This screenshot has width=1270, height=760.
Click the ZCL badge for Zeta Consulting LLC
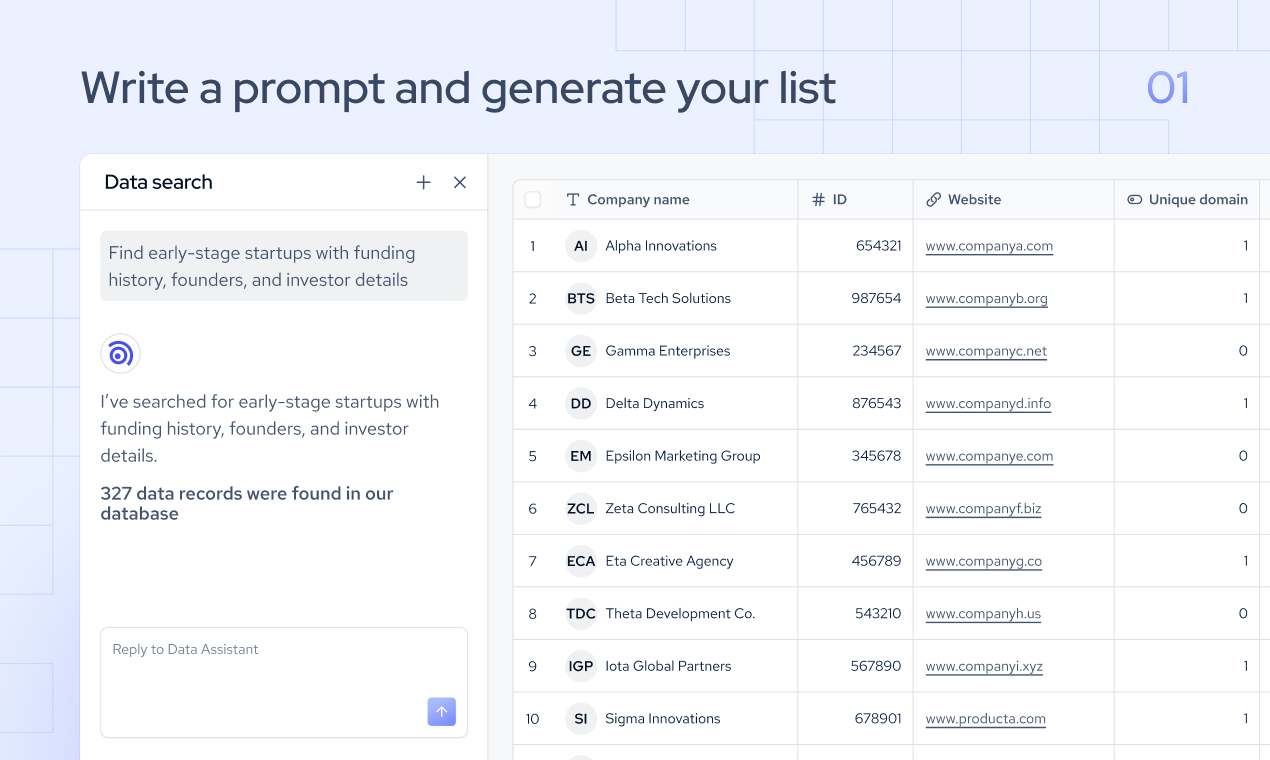click(581, 508)
